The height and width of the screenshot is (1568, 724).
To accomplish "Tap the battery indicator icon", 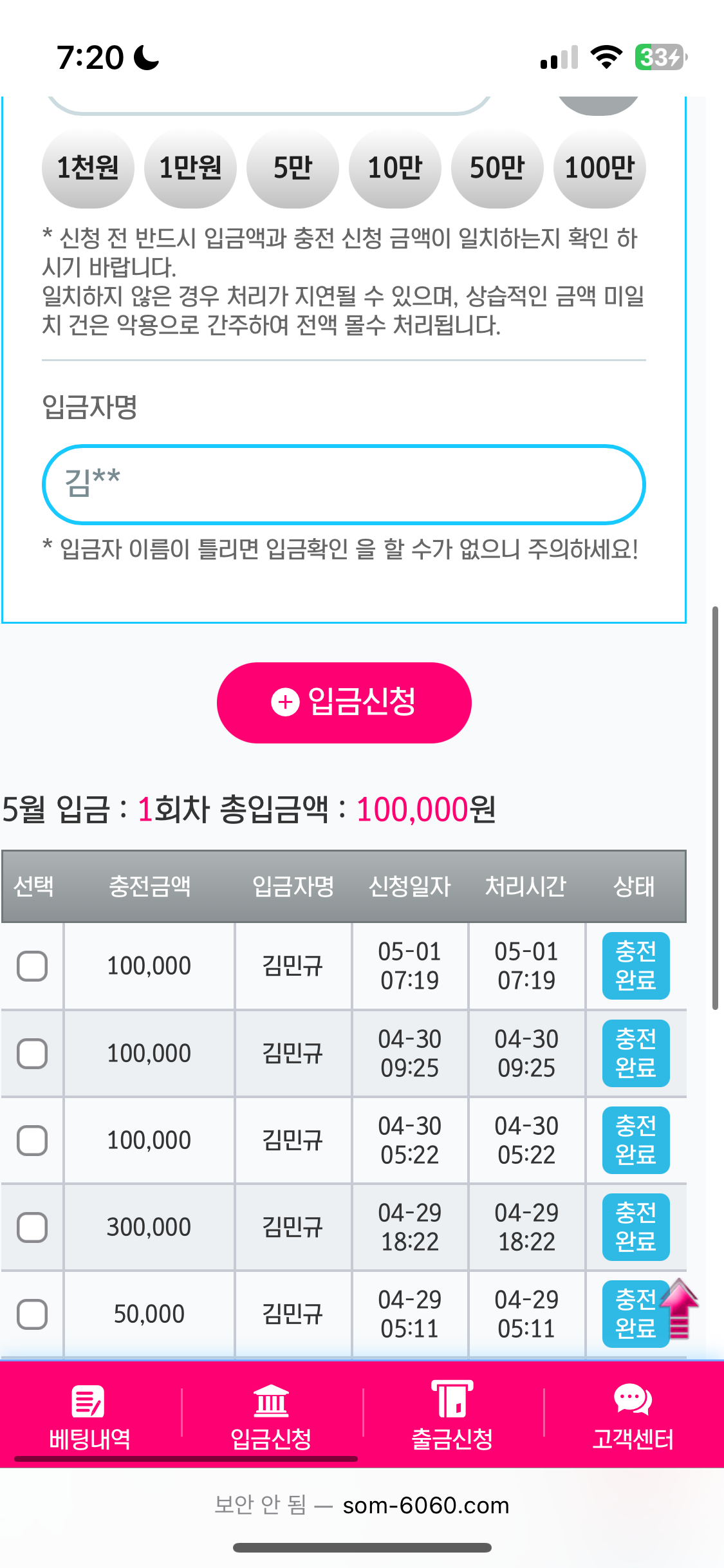I will pyautogui.click(x=660, y=57).
